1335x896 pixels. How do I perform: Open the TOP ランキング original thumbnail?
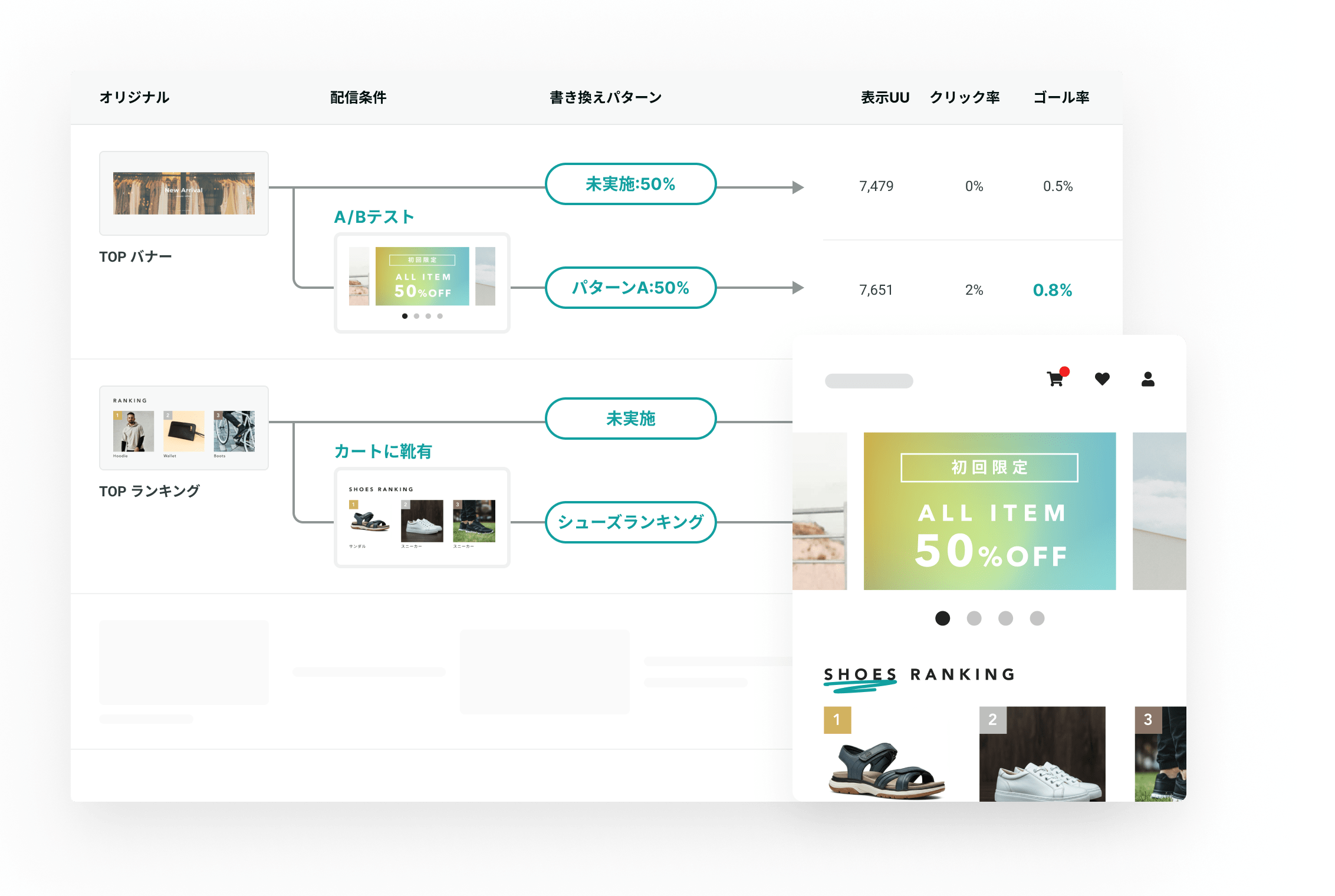pyautogui.click(x=184, y=428)
